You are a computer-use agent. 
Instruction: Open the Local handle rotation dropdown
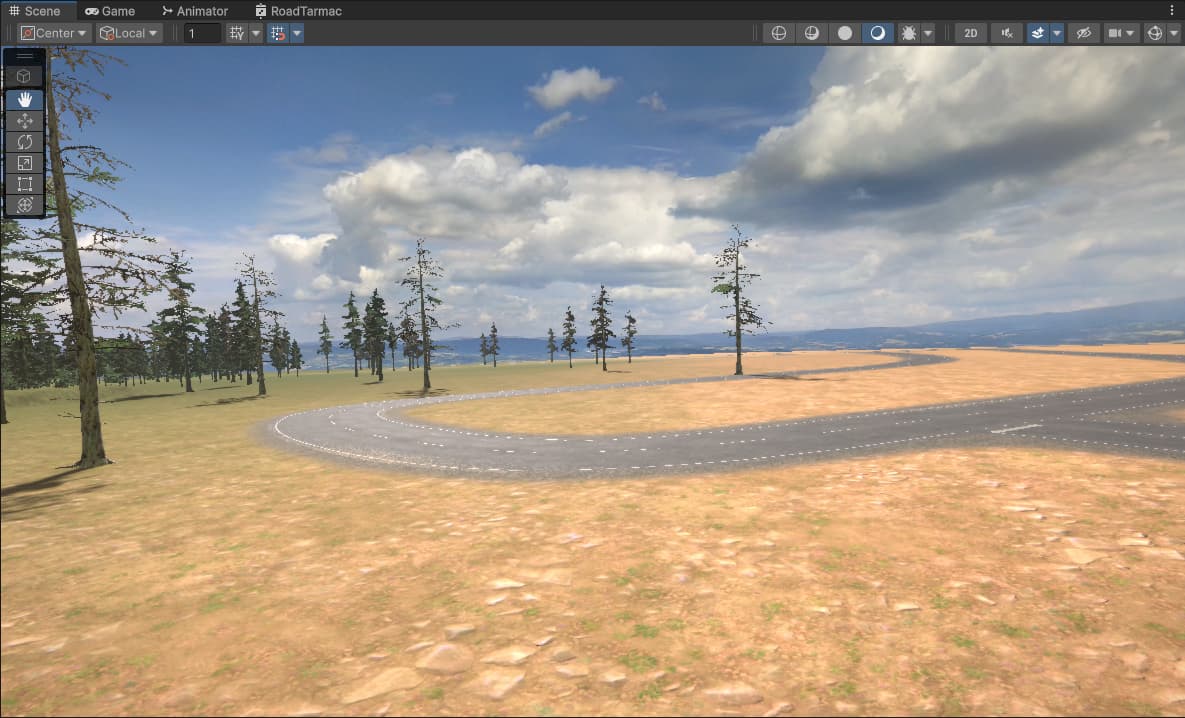pos(129,33)
